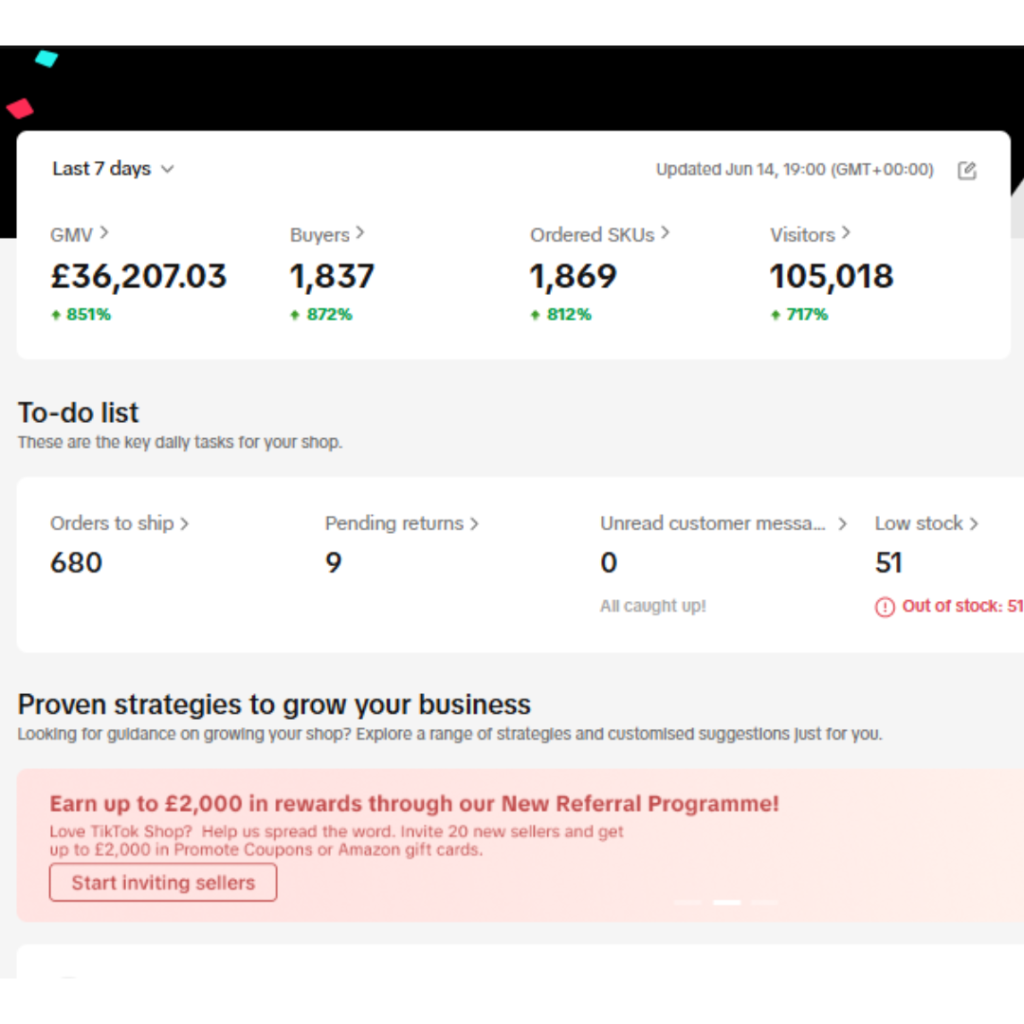Image resolution: width=1024 pixels, height=1024 pixels.
Task: Click the red out of stock warning icon
Action: pos(885,607)
